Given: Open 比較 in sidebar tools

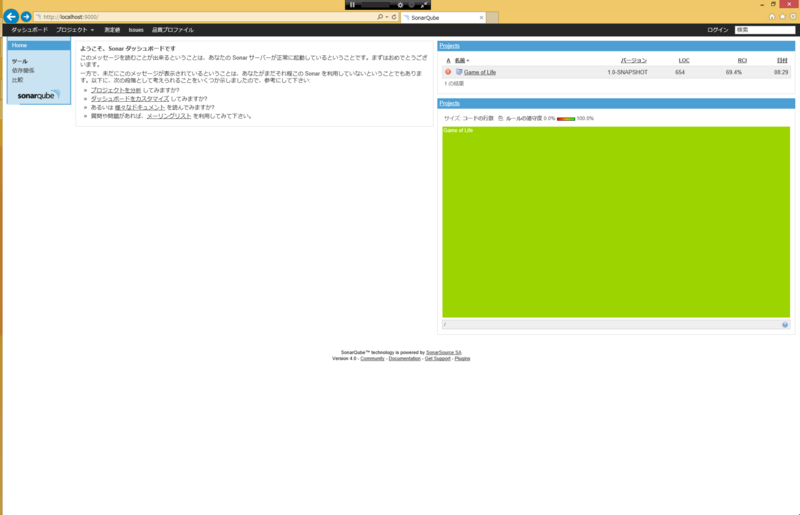Looking at the screenshot, I should point(17,80).
